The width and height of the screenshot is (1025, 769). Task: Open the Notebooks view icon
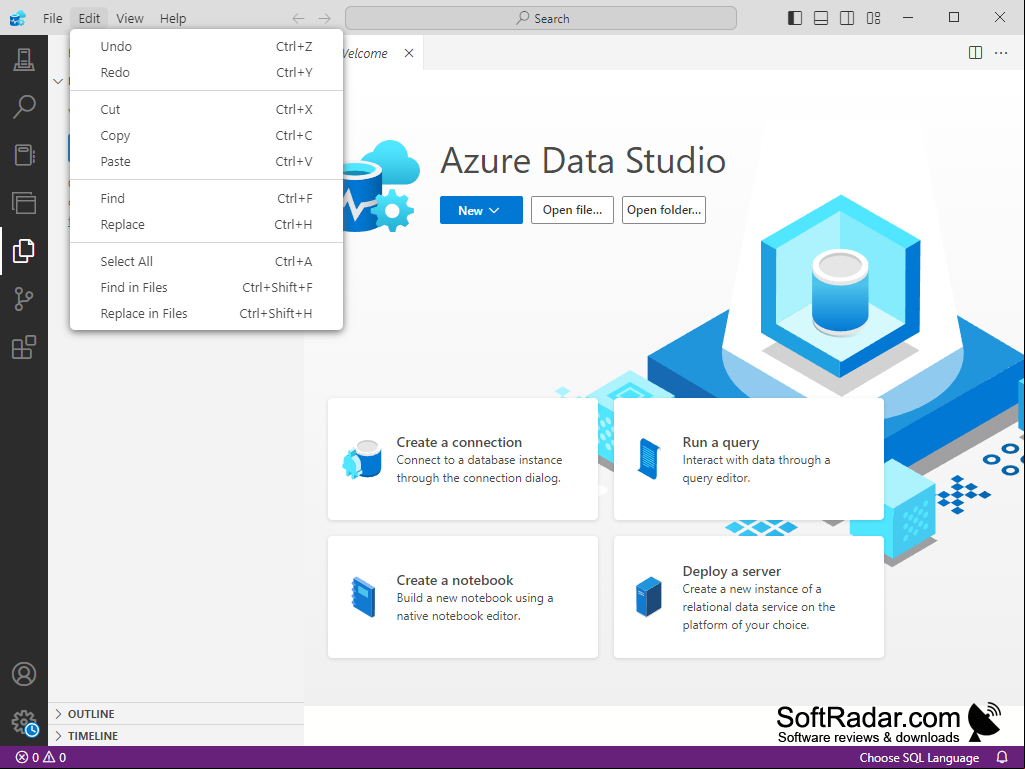(x=24, y=155)
